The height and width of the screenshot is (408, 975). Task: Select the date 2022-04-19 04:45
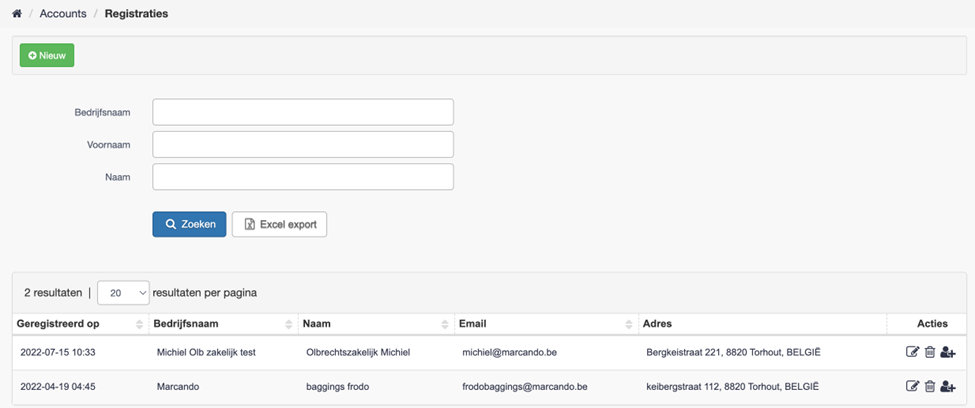[58, 387]
